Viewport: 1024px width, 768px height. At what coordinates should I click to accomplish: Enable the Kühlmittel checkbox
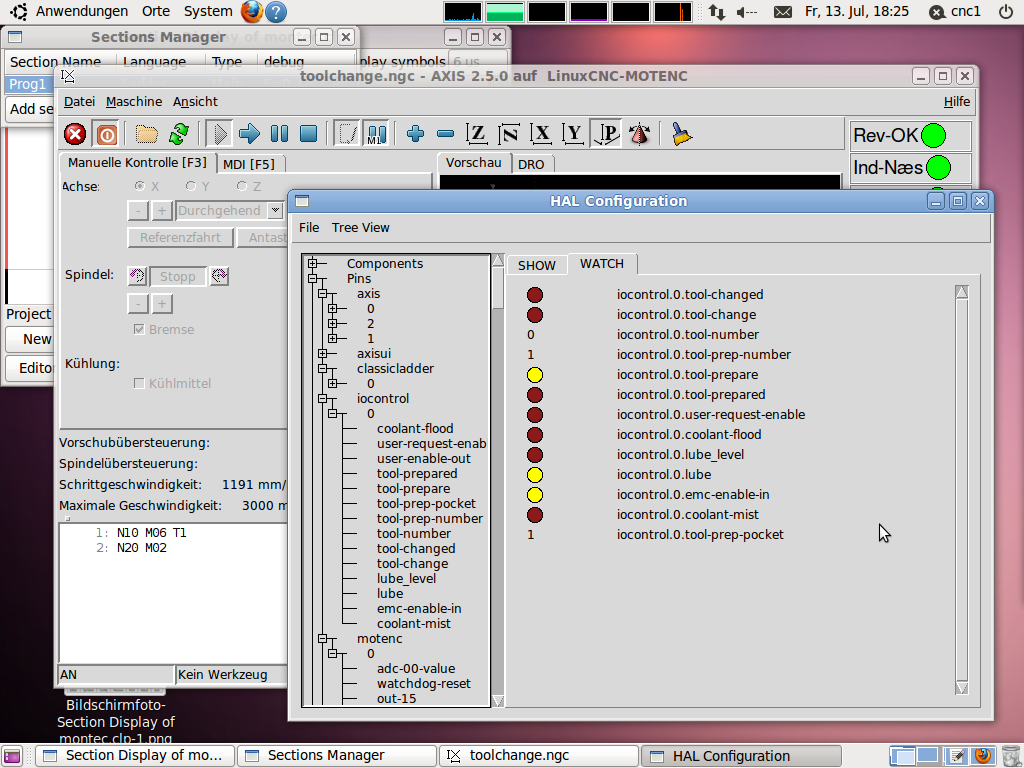139,383
